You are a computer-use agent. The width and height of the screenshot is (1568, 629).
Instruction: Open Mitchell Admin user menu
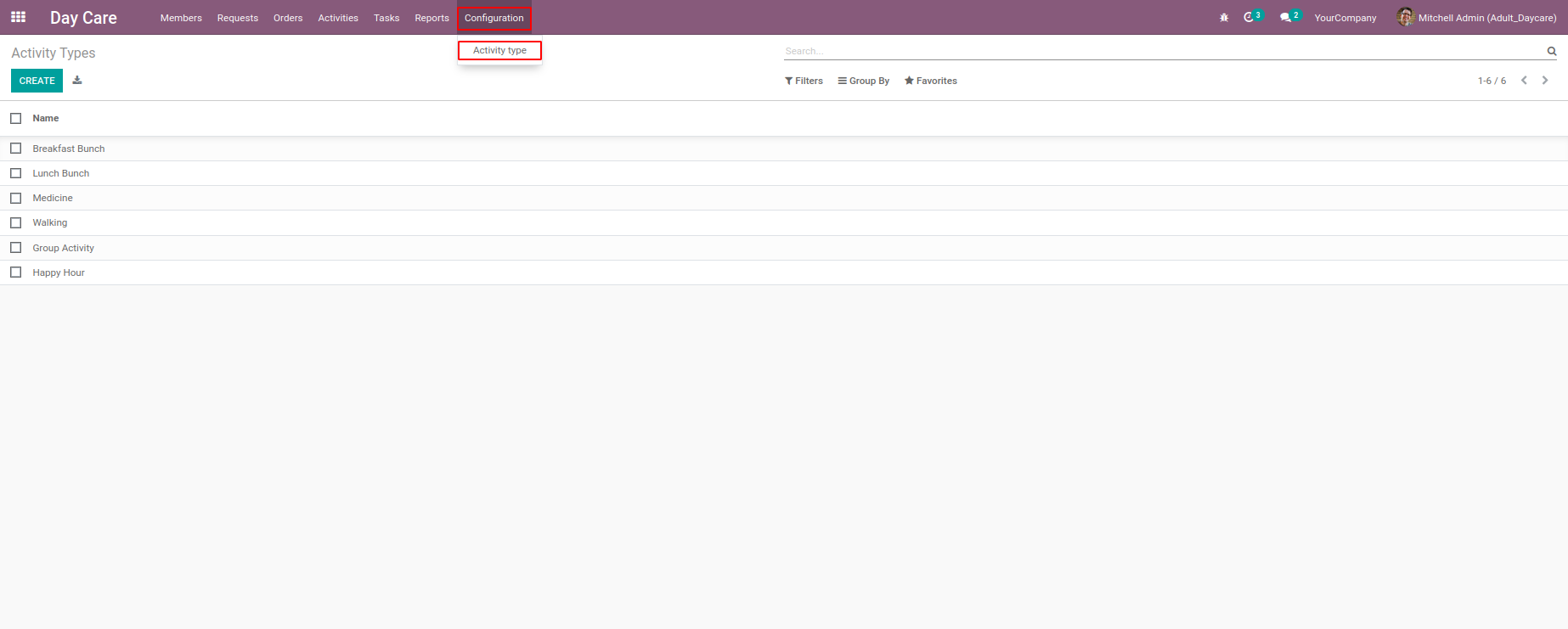tap(1477, 17)
